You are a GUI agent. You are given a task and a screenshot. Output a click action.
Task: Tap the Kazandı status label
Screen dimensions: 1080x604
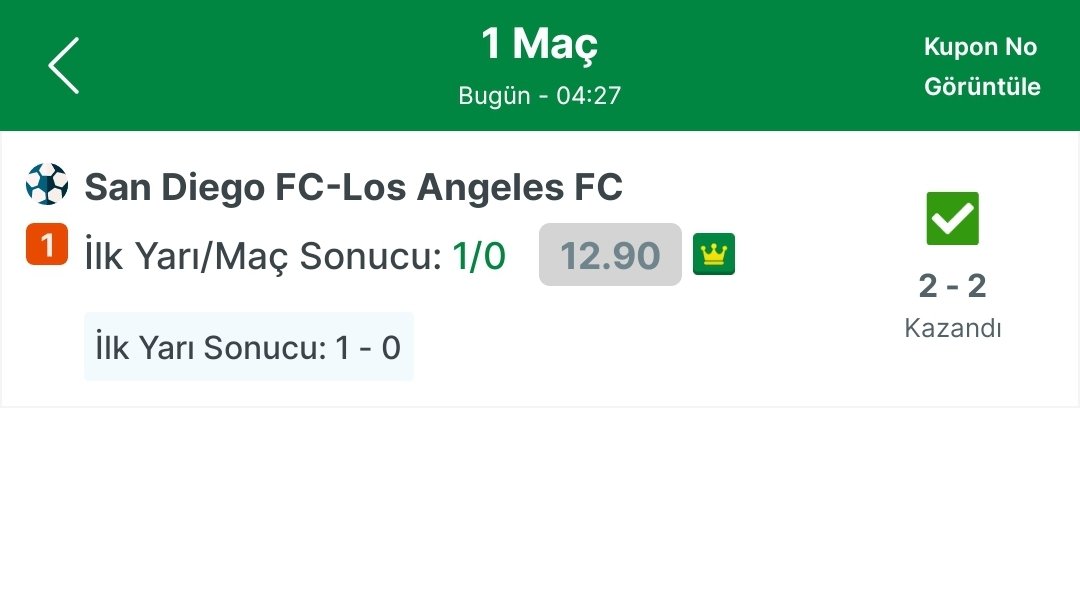point(953,328)
